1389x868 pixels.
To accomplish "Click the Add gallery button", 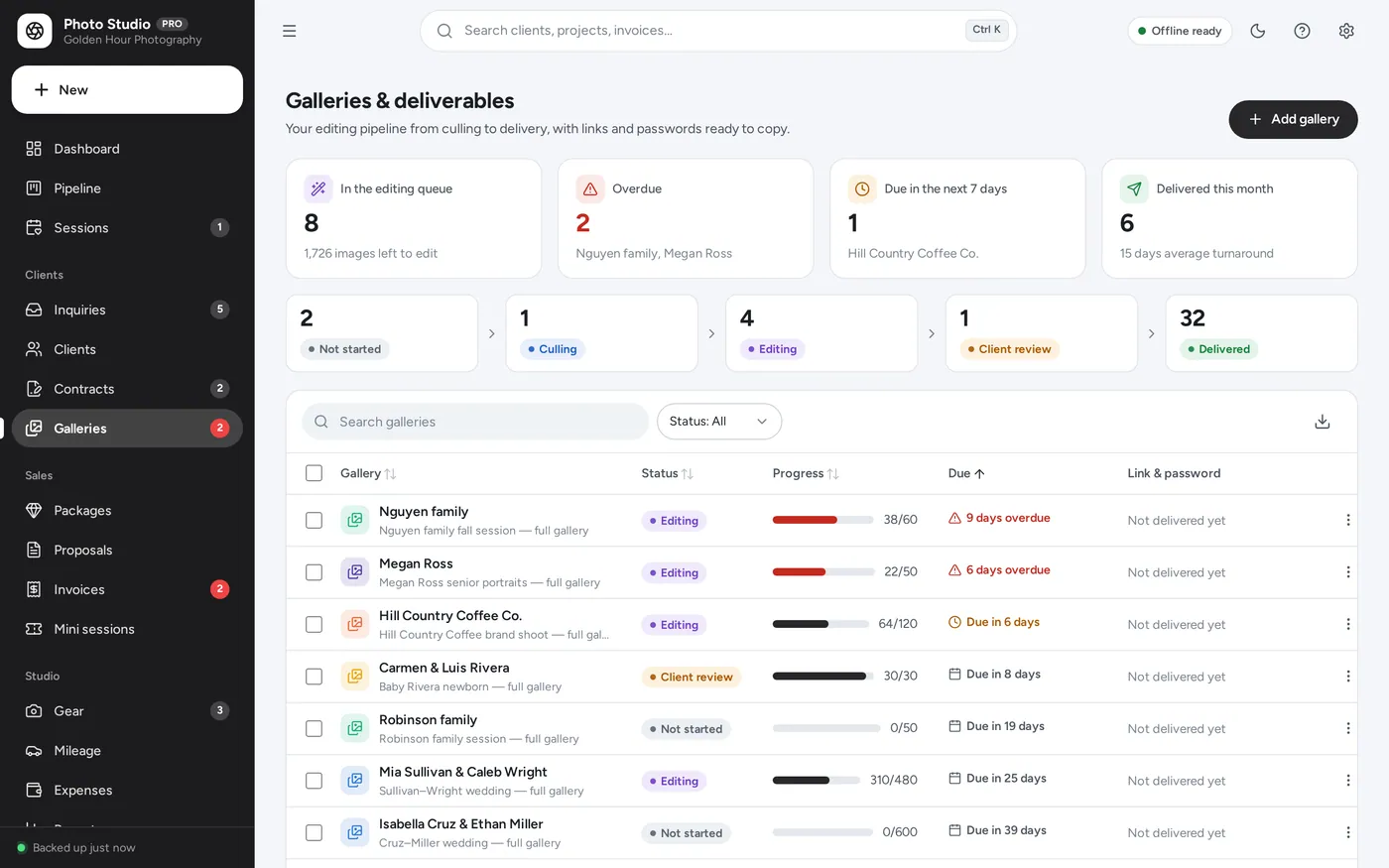I will tap(1293, 119).
